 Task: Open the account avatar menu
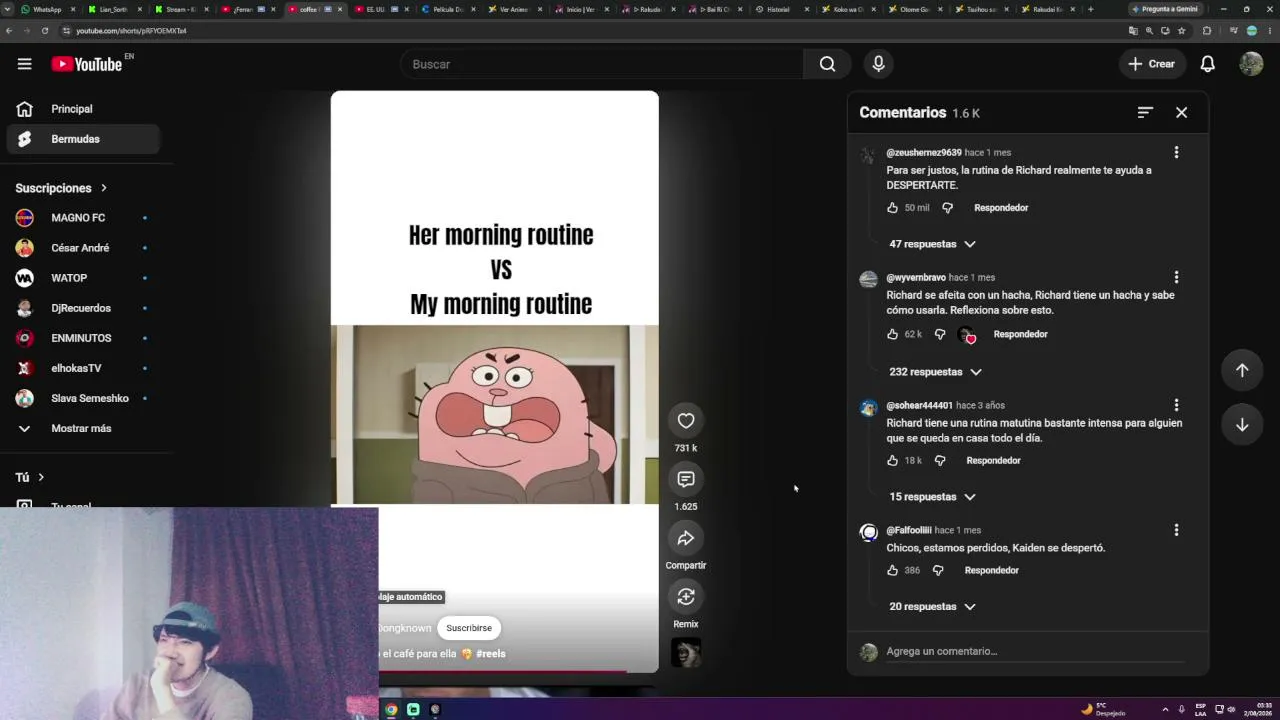[1251, 64]
